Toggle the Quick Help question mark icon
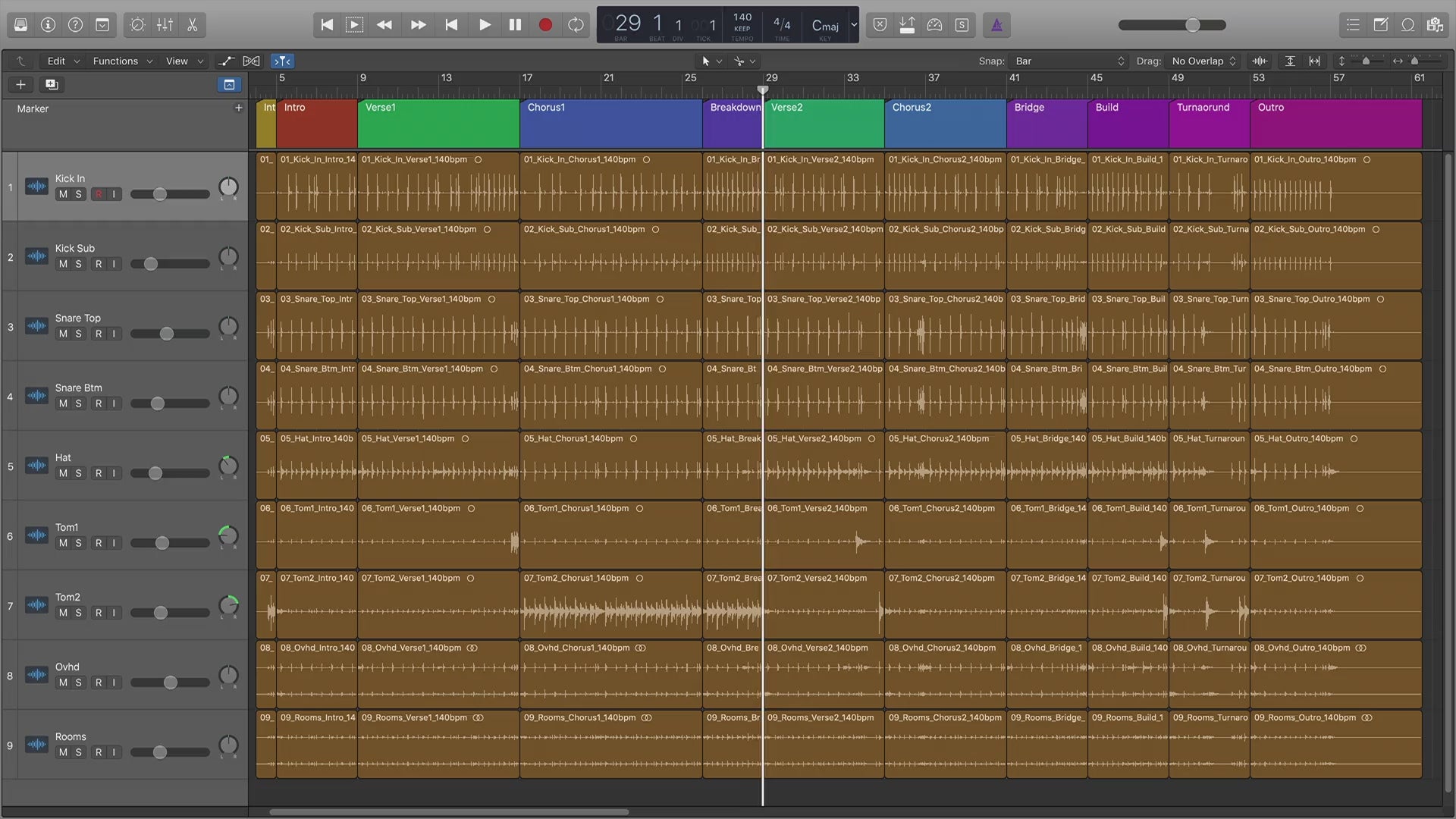The width and height of the screenshot is (1456, 819). click(75, 25)
